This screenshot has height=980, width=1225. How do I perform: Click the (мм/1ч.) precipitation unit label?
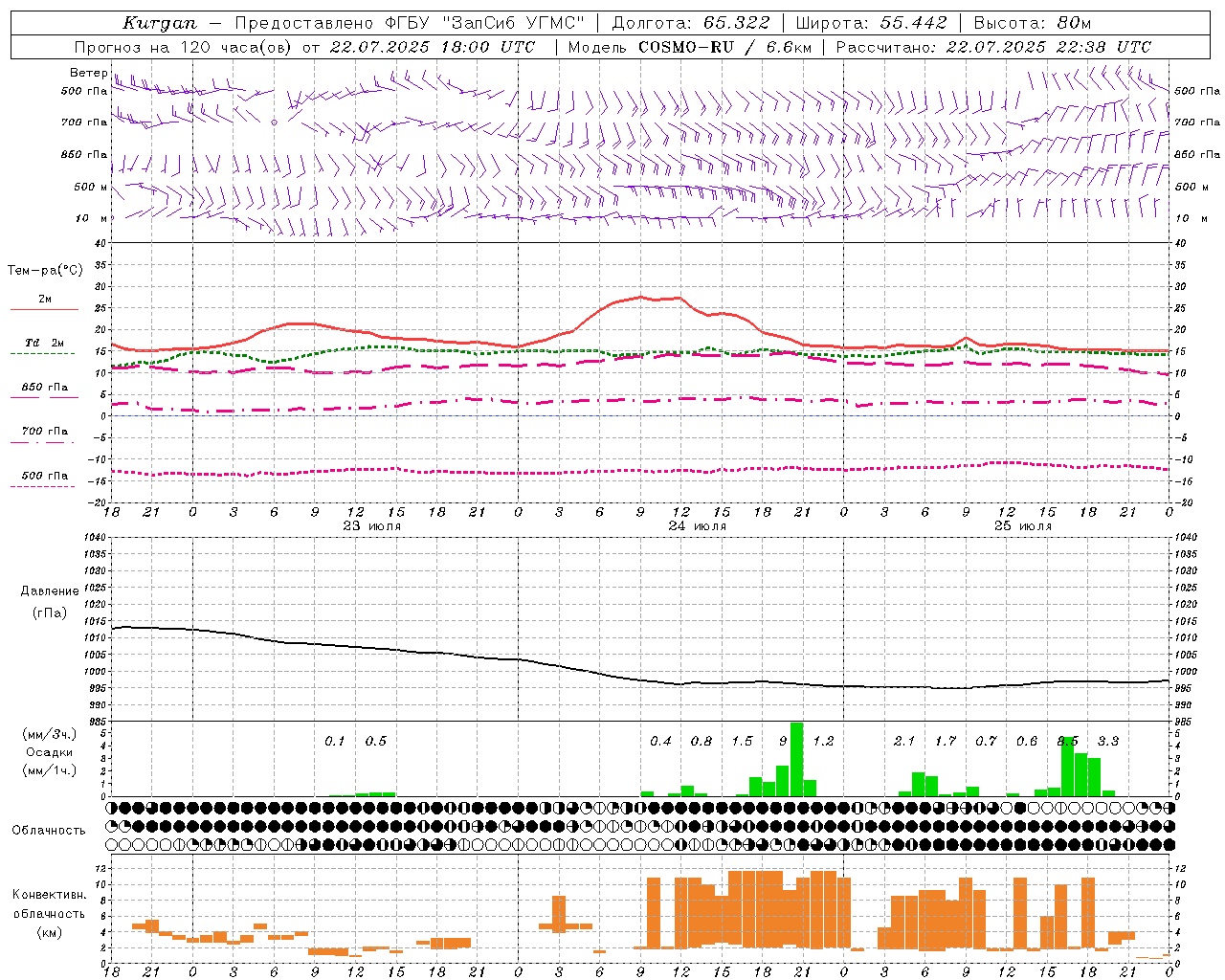(48, 770)
